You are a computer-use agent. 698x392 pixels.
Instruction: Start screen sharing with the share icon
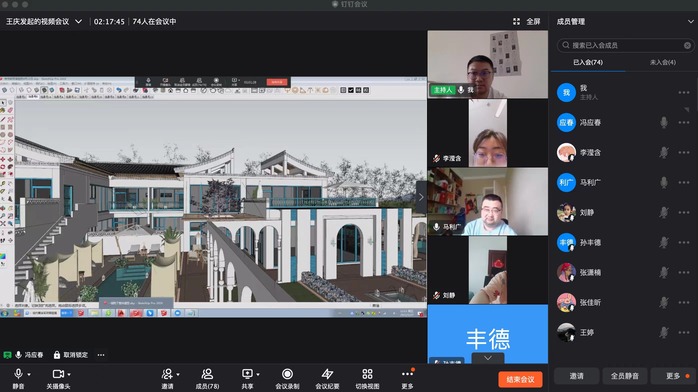[x=247, y=374]
